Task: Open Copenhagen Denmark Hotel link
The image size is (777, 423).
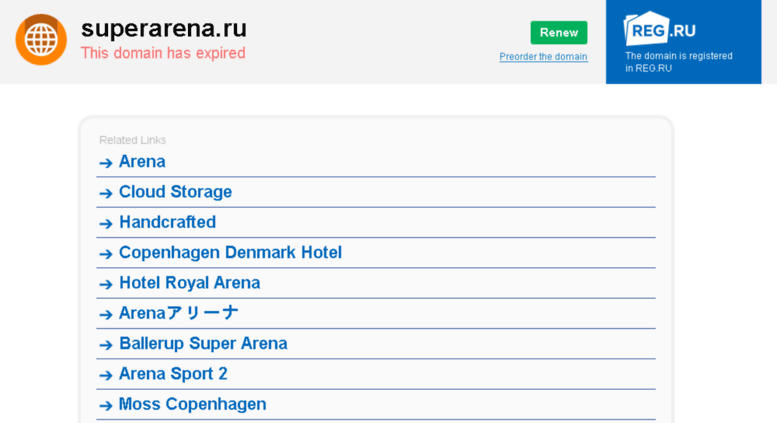Action: pos(230,252)
